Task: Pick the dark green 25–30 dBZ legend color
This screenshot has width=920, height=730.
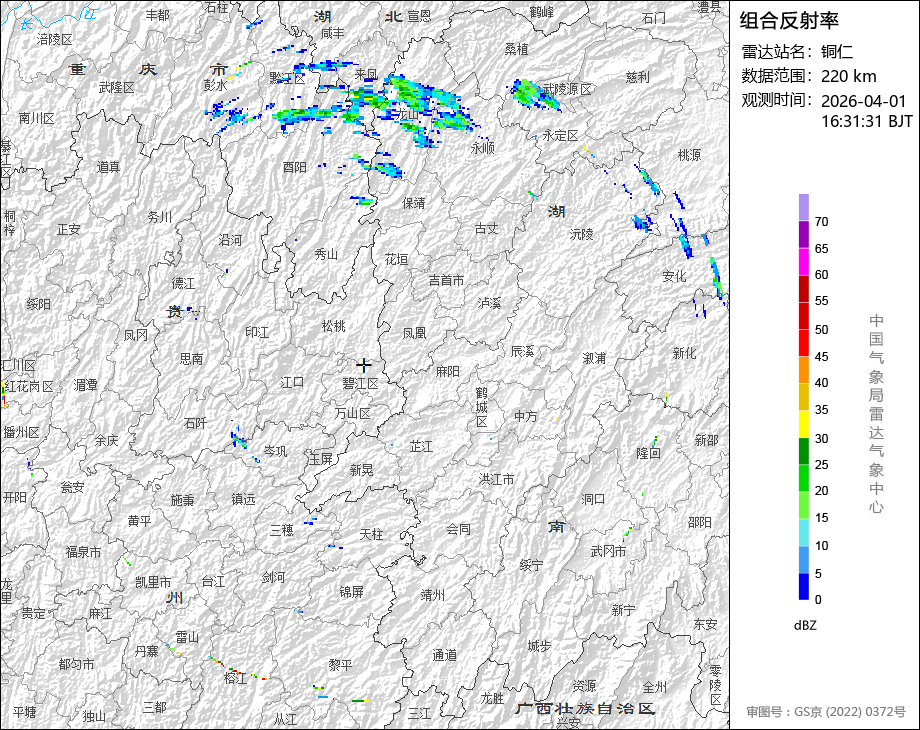Action: [803, 451]
